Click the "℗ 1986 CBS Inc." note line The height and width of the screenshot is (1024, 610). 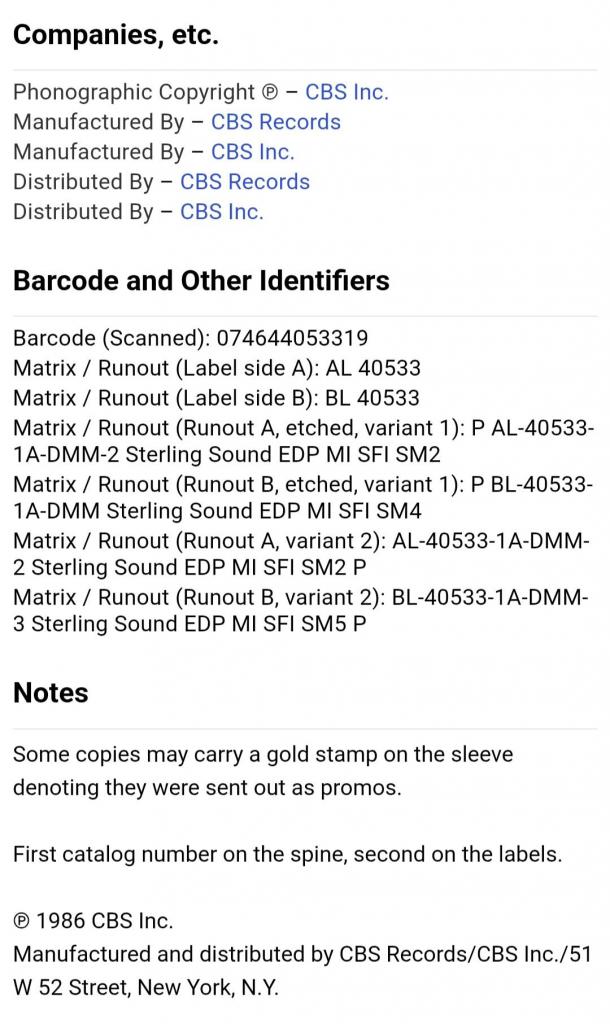(93, 921)
